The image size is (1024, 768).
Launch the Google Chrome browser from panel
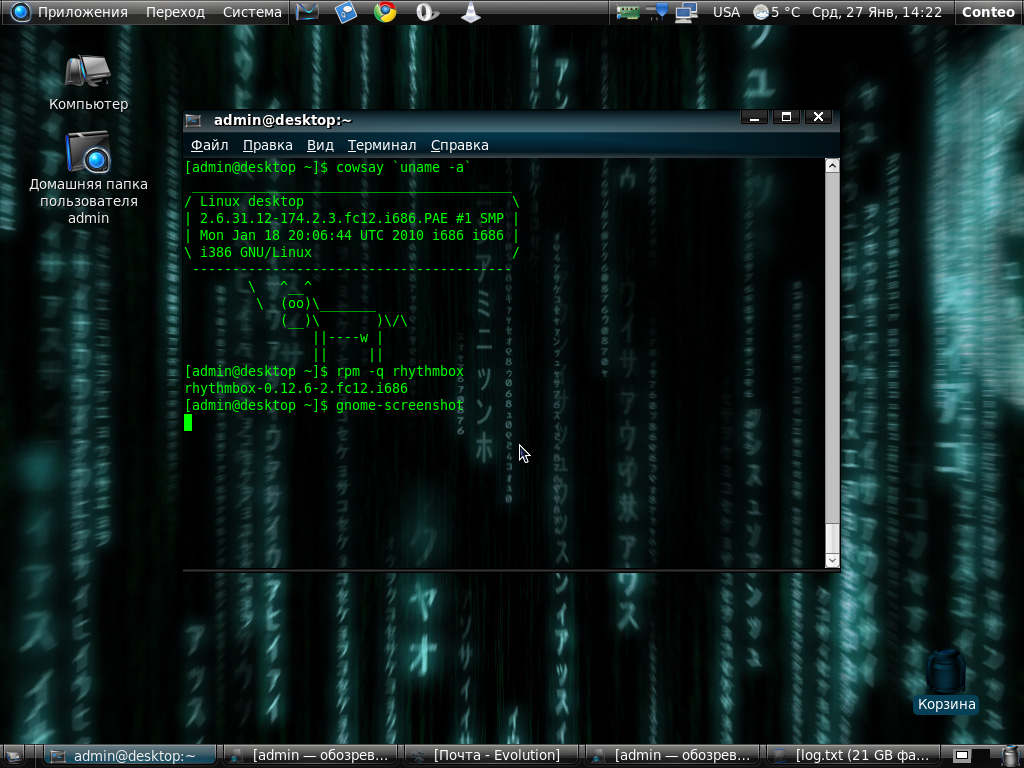[385, 12]
